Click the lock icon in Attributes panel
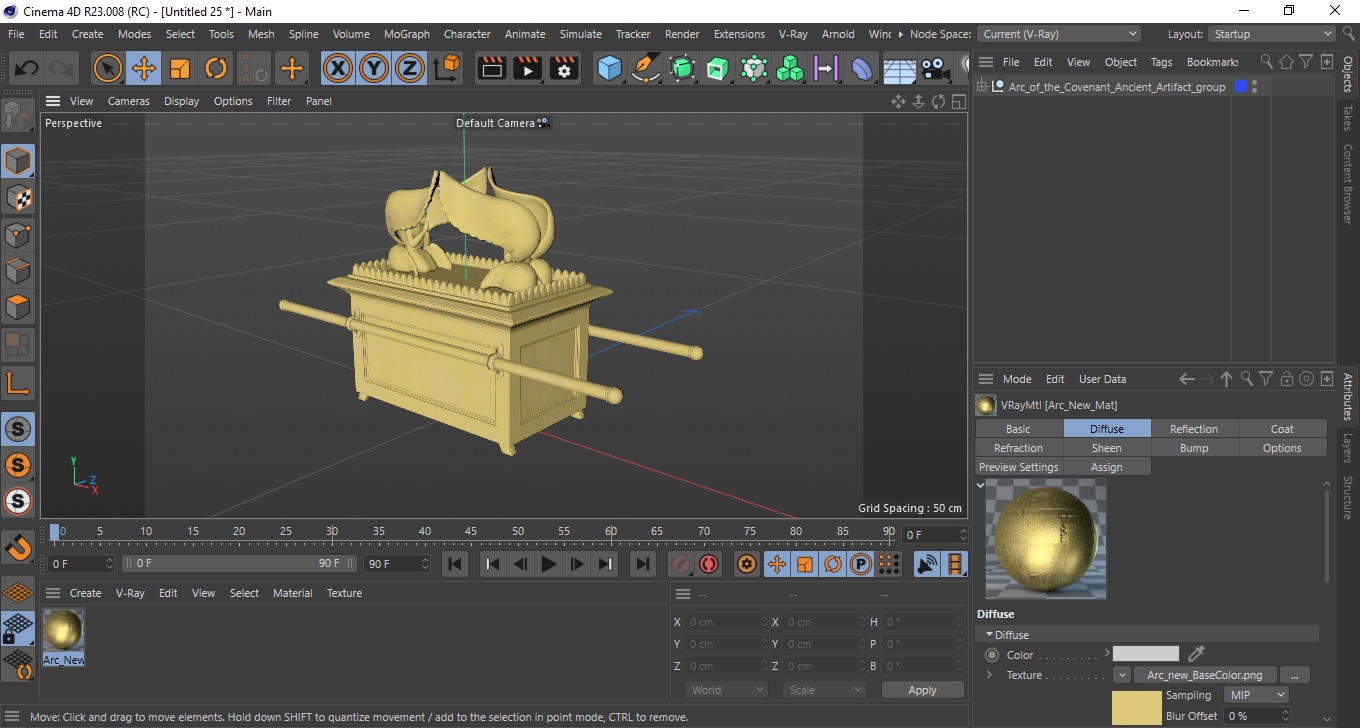The width and height of the screenshot is (1360, 728). [1287, 379]
